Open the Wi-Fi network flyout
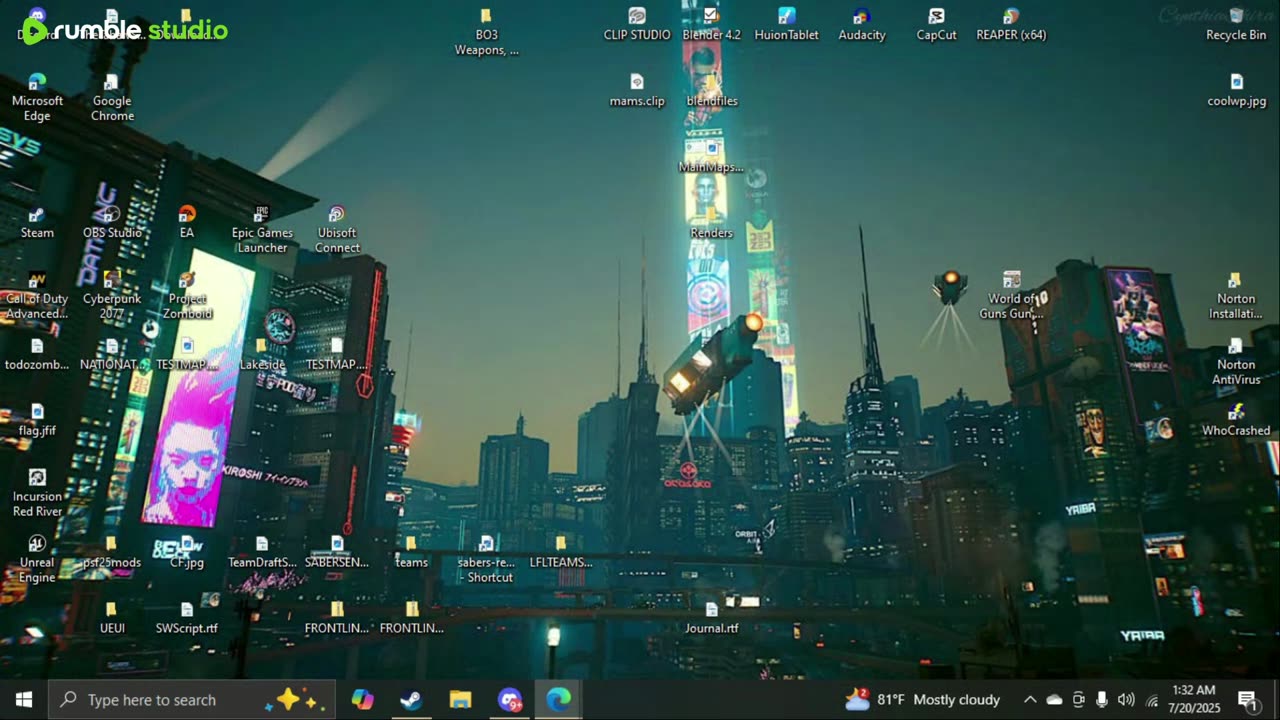The height and width of the screenshot is (720, 1280). tap(1151, 700)
